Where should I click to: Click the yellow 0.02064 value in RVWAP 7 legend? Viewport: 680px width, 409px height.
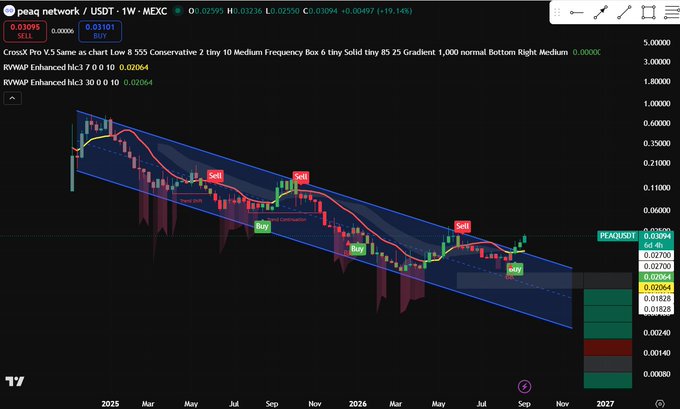point(134,67)
